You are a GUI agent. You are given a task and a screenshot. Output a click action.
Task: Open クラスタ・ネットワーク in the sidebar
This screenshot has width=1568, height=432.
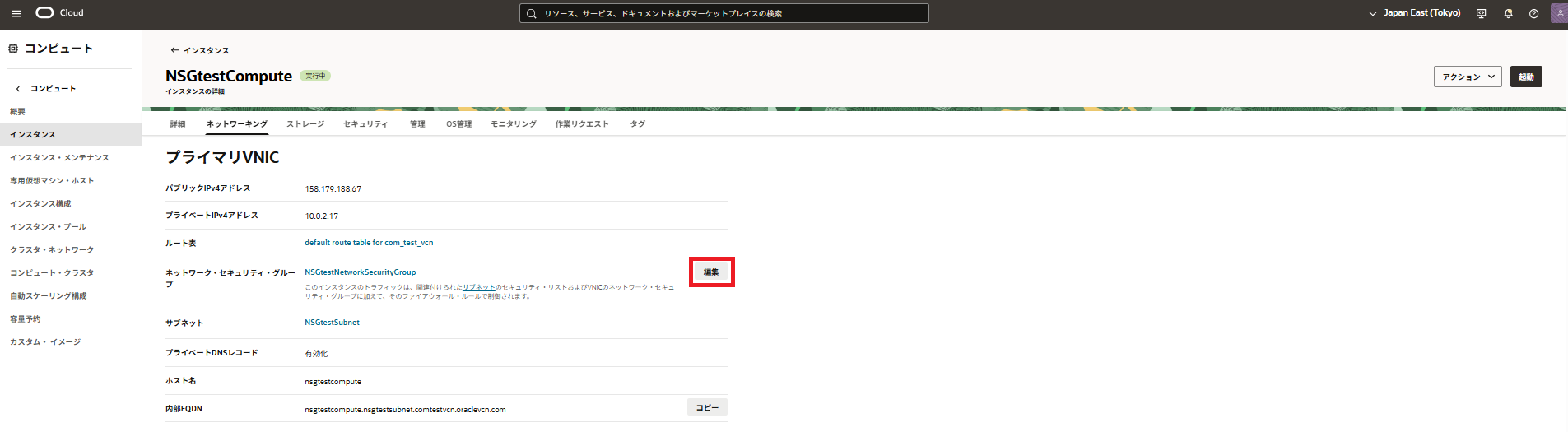(x=52, y=249)
